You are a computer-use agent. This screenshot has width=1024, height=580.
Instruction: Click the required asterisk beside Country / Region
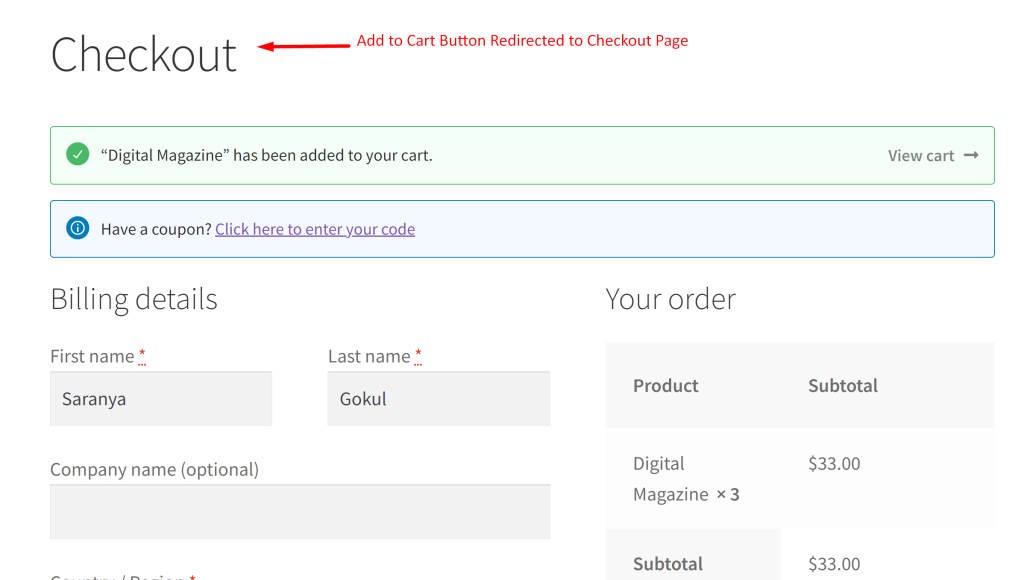(x=192, y=577)
